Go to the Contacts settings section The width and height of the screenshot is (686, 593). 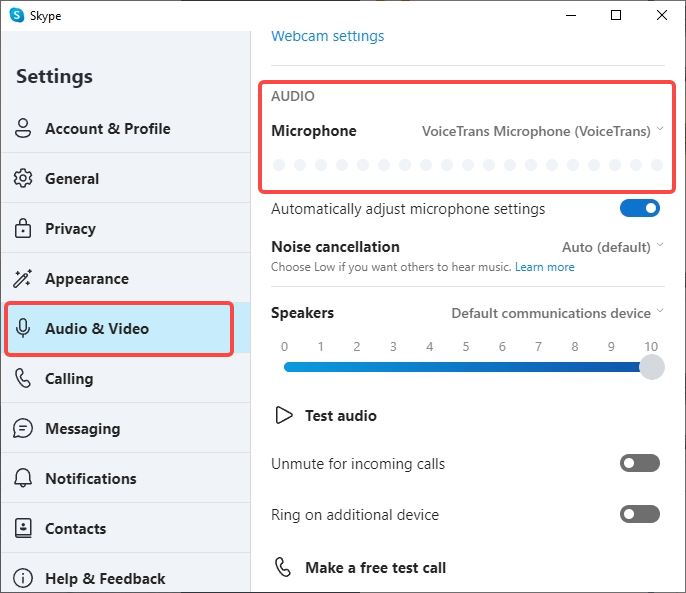(75, 529)
